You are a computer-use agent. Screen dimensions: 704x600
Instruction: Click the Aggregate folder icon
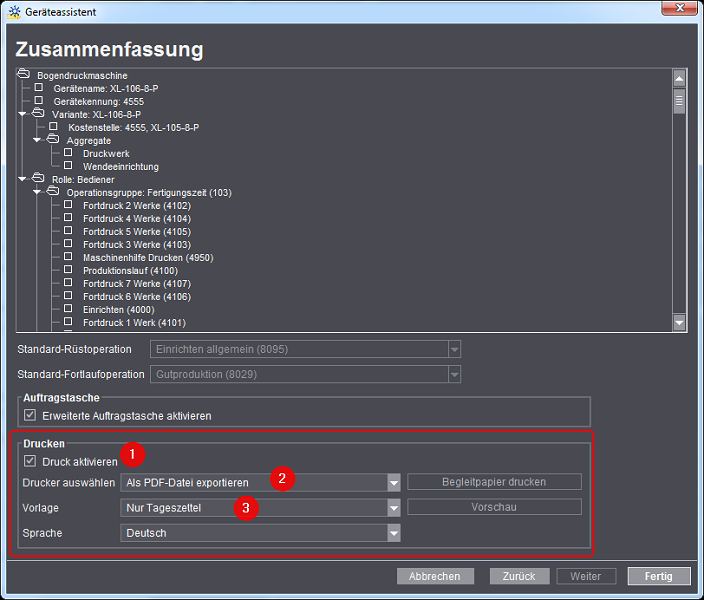point(54,140)
